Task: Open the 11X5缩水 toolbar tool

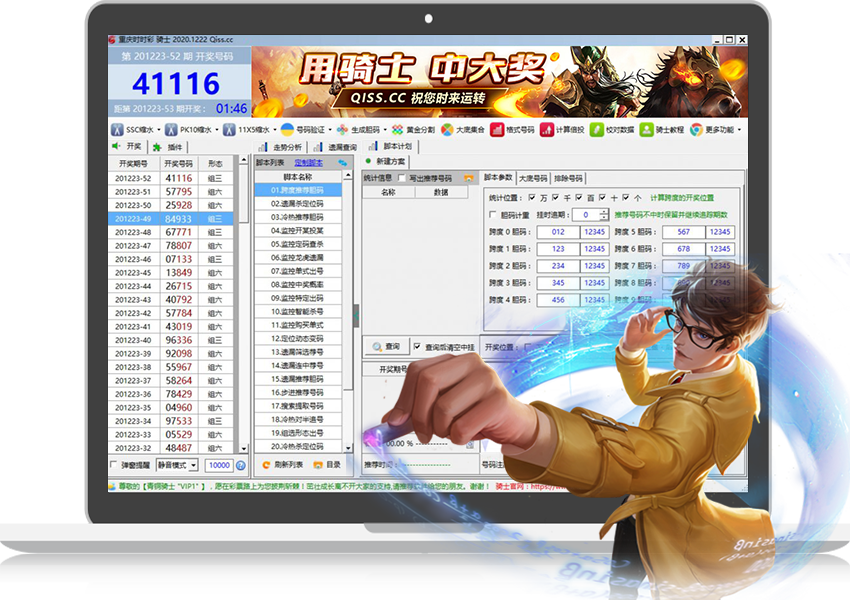Action: (x=247, y=130)
